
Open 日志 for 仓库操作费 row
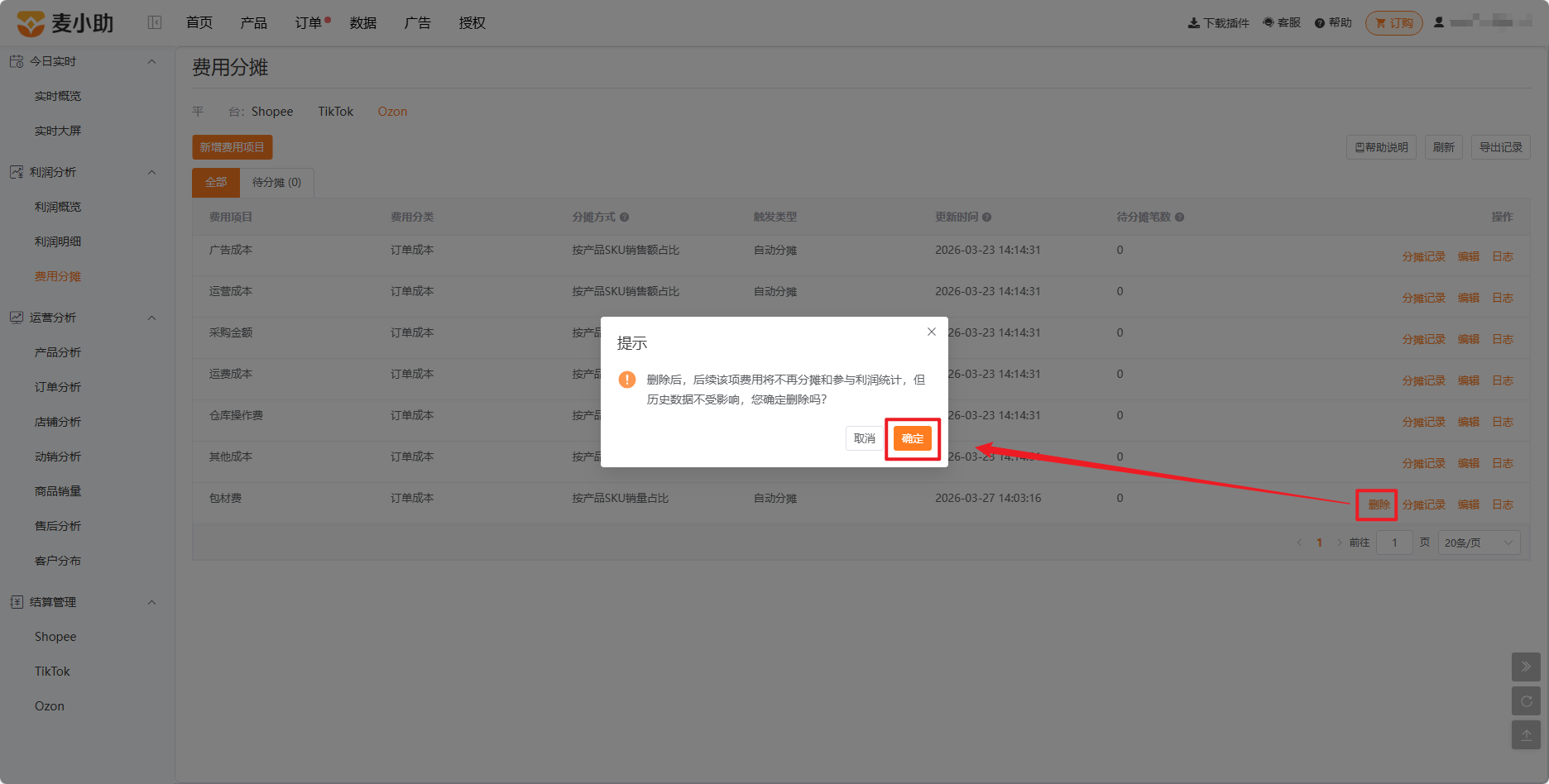[1503, 422]
